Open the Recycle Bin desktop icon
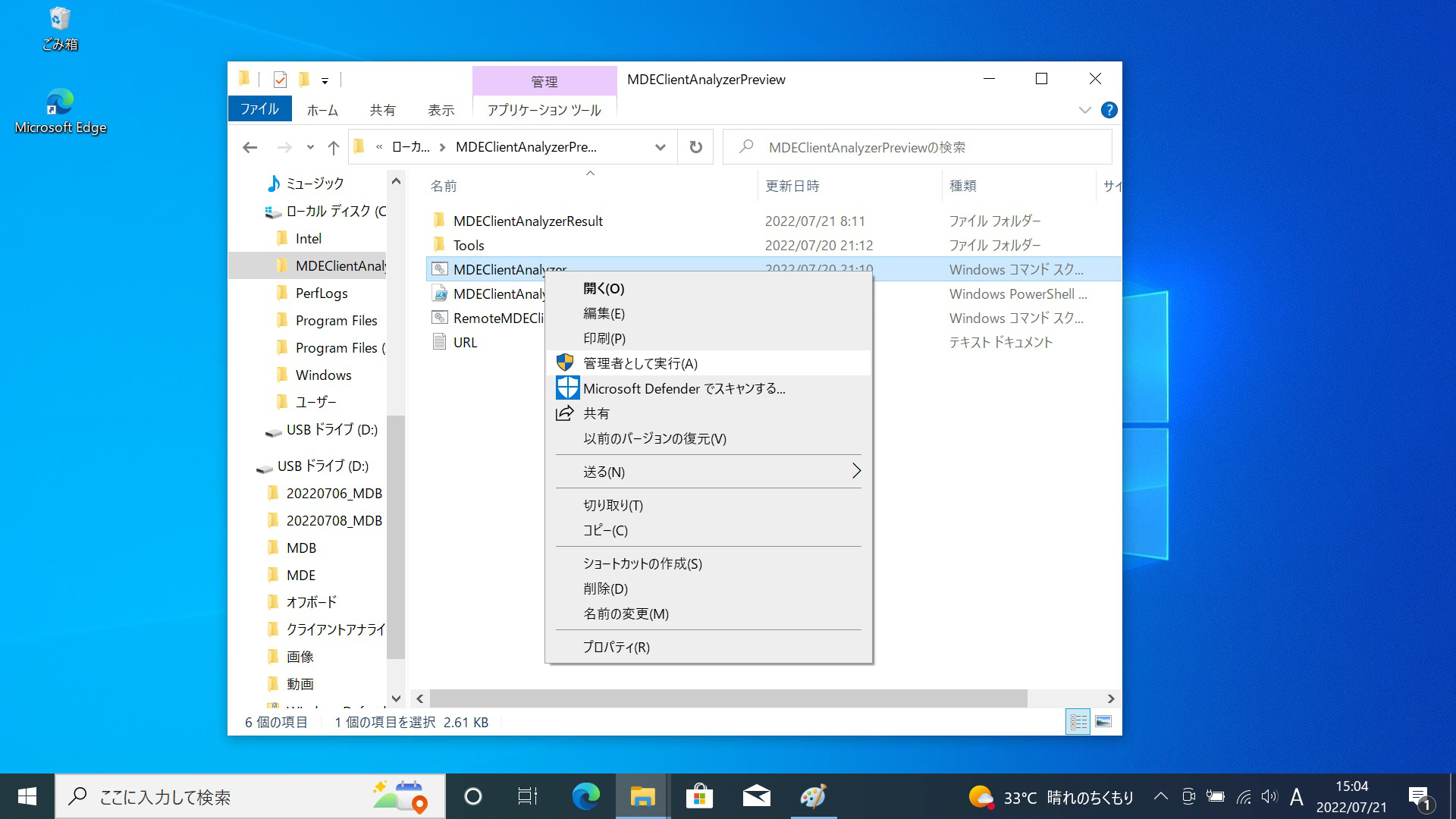This screenshot has height=819, width=1456. (x=60, y=29)
